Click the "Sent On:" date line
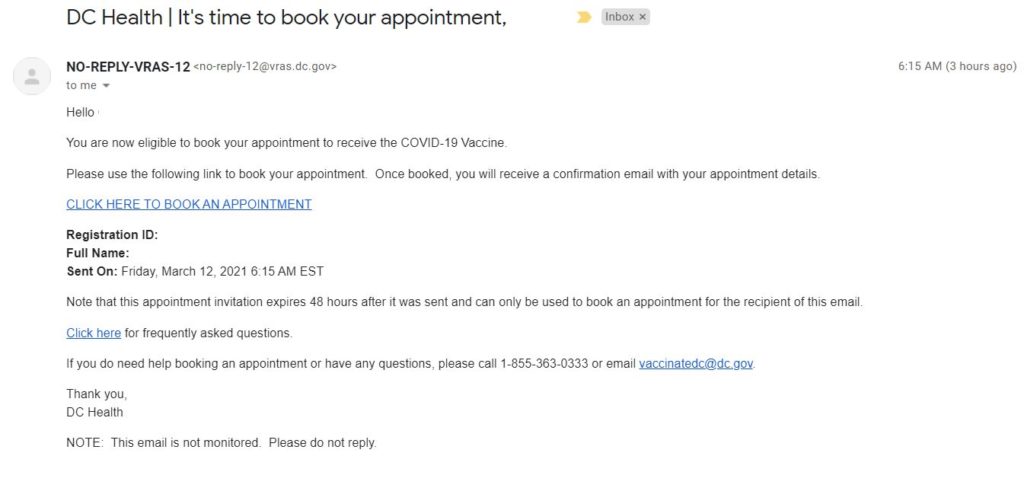The height and width of the screenshot is (488, 1024). (x=195, y=271)
